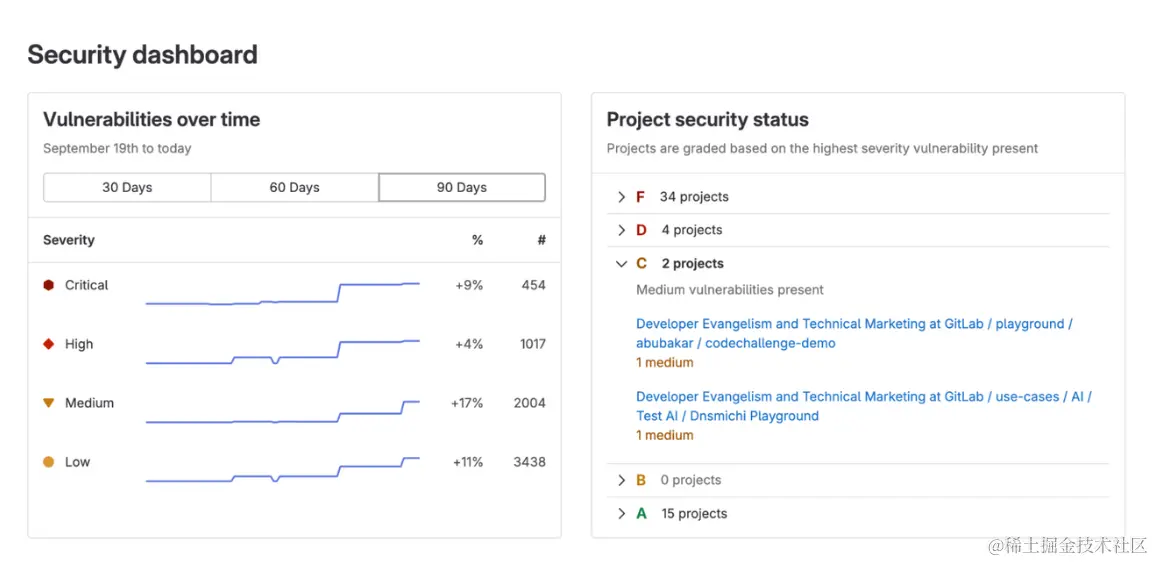Click the Critical vulnerabilities trend sparkline
This screenshot has height=562, width=1154.
282,293
